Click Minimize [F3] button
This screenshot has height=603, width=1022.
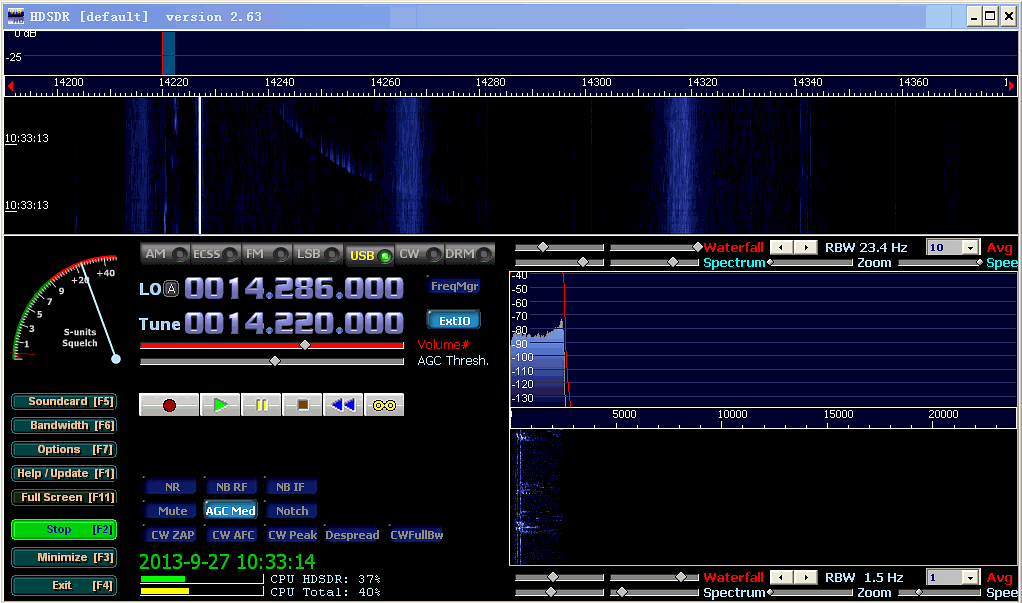click(x=64, y=557)
